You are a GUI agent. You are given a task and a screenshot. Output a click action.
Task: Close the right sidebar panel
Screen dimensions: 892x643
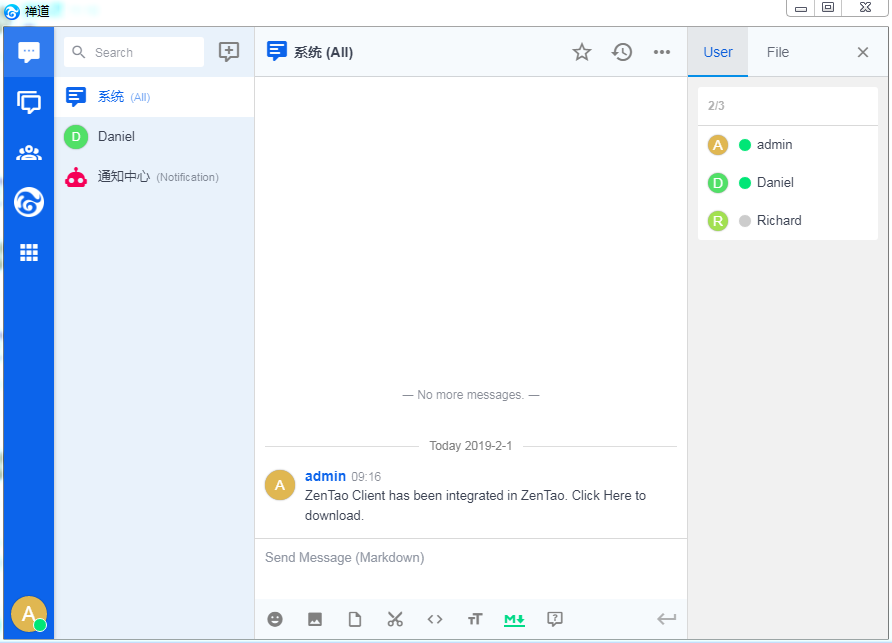point(863,52)
